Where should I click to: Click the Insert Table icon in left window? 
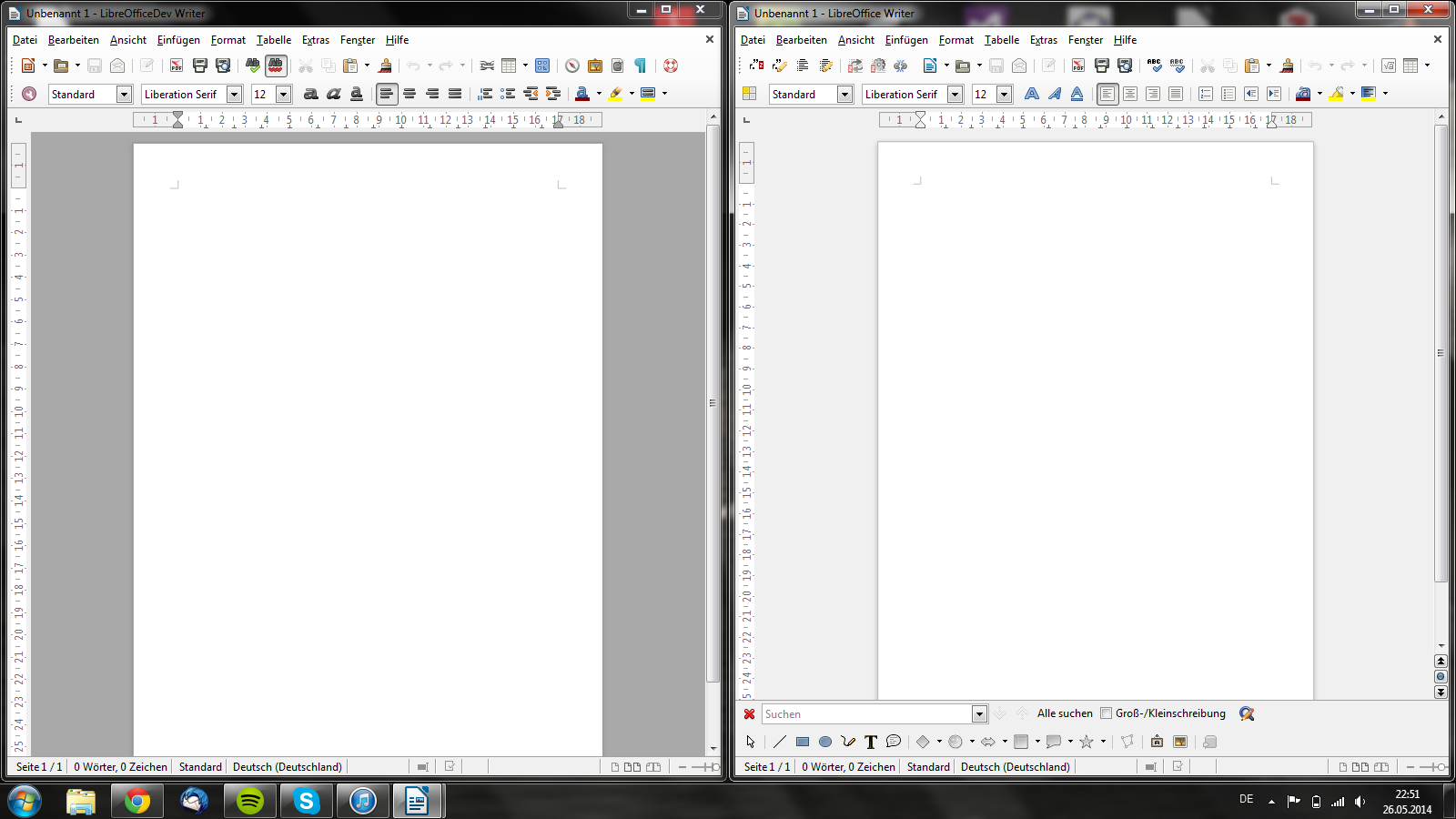[509, 66]
